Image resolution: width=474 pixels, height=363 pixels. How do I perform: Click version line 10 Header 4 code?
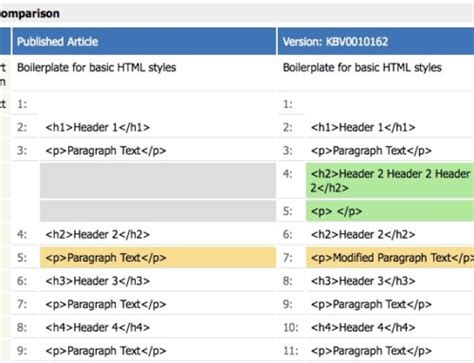point(363,328)
